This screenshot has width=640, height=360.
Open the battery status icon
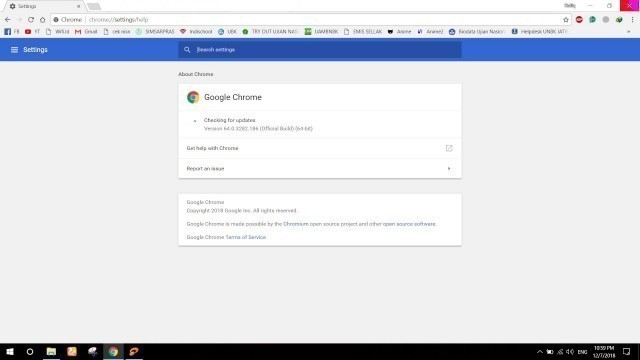(550, 352)
